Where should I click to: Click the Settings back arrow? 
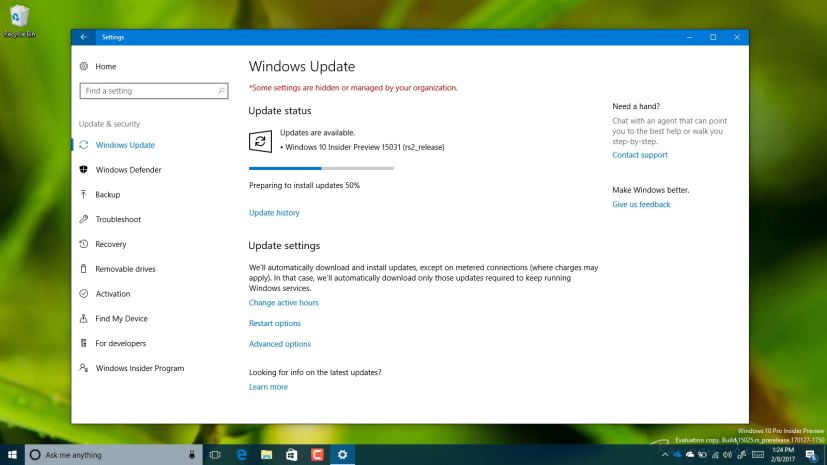(83, 37)
